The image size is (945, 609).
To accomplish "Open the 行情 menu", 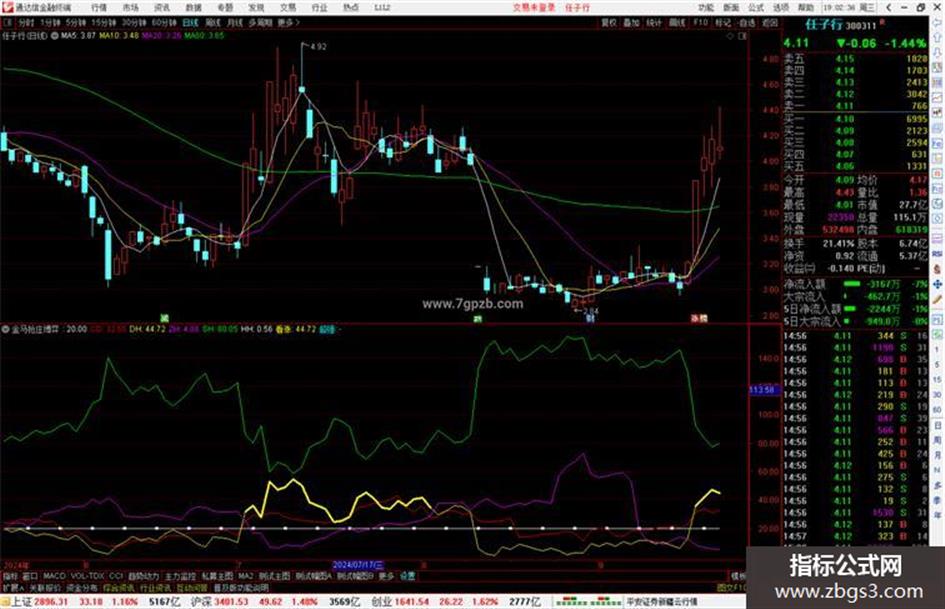I will coord(99,7).
